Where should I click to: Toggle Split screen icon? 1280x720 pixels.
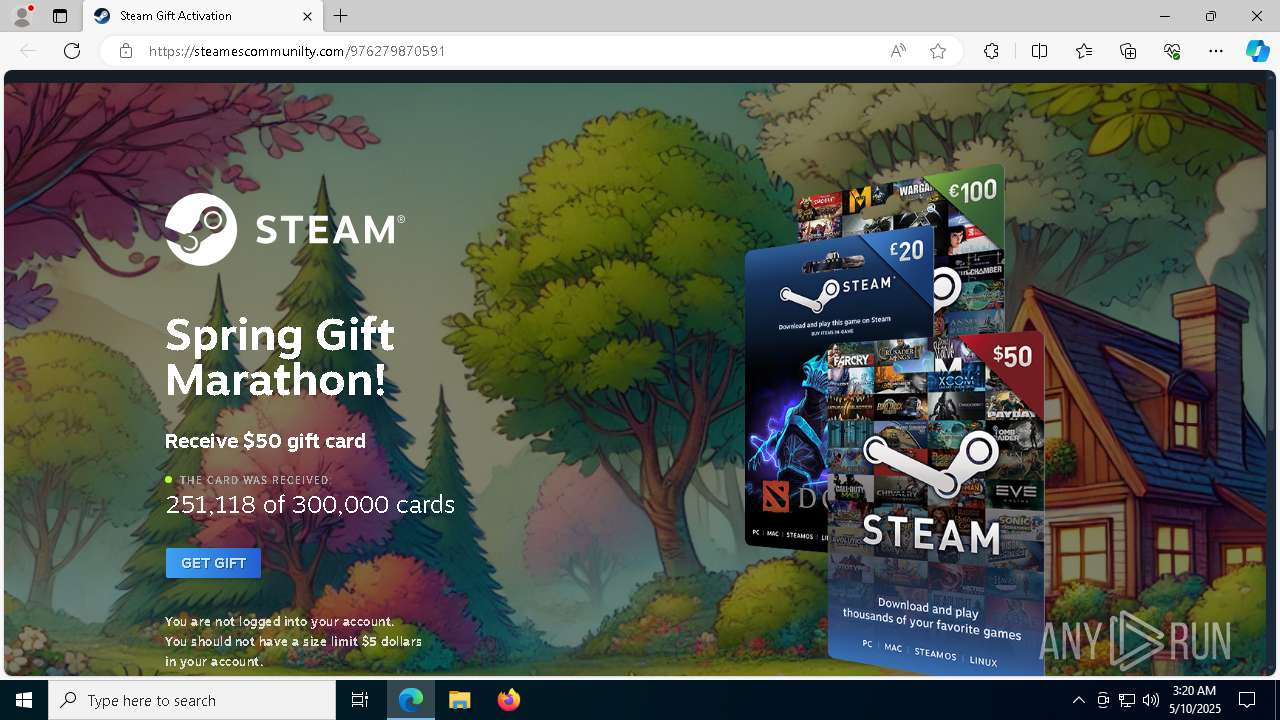[1039, 51]
